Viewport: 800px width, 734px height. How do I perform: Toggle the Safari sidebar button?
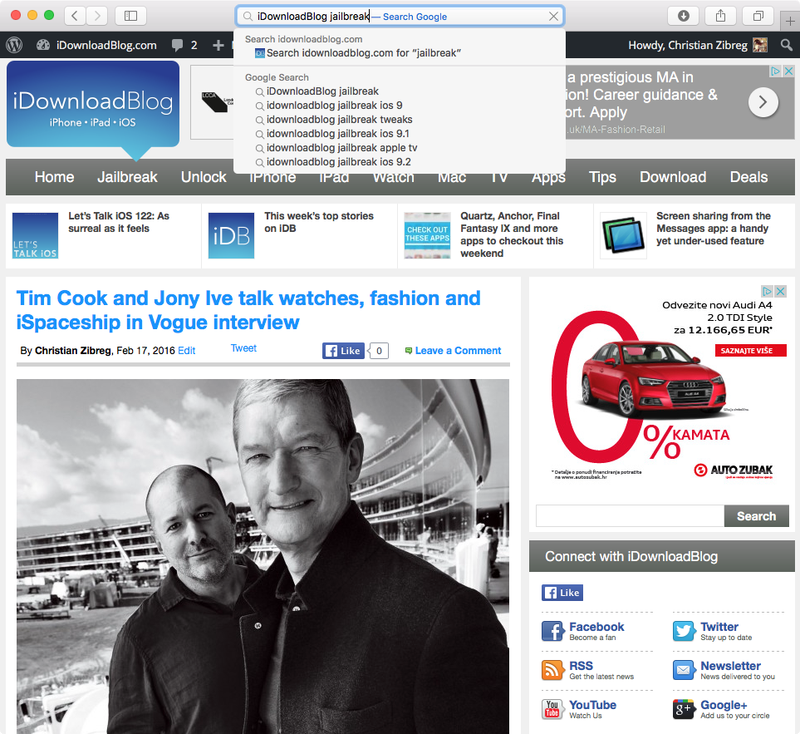coord(131,16)
